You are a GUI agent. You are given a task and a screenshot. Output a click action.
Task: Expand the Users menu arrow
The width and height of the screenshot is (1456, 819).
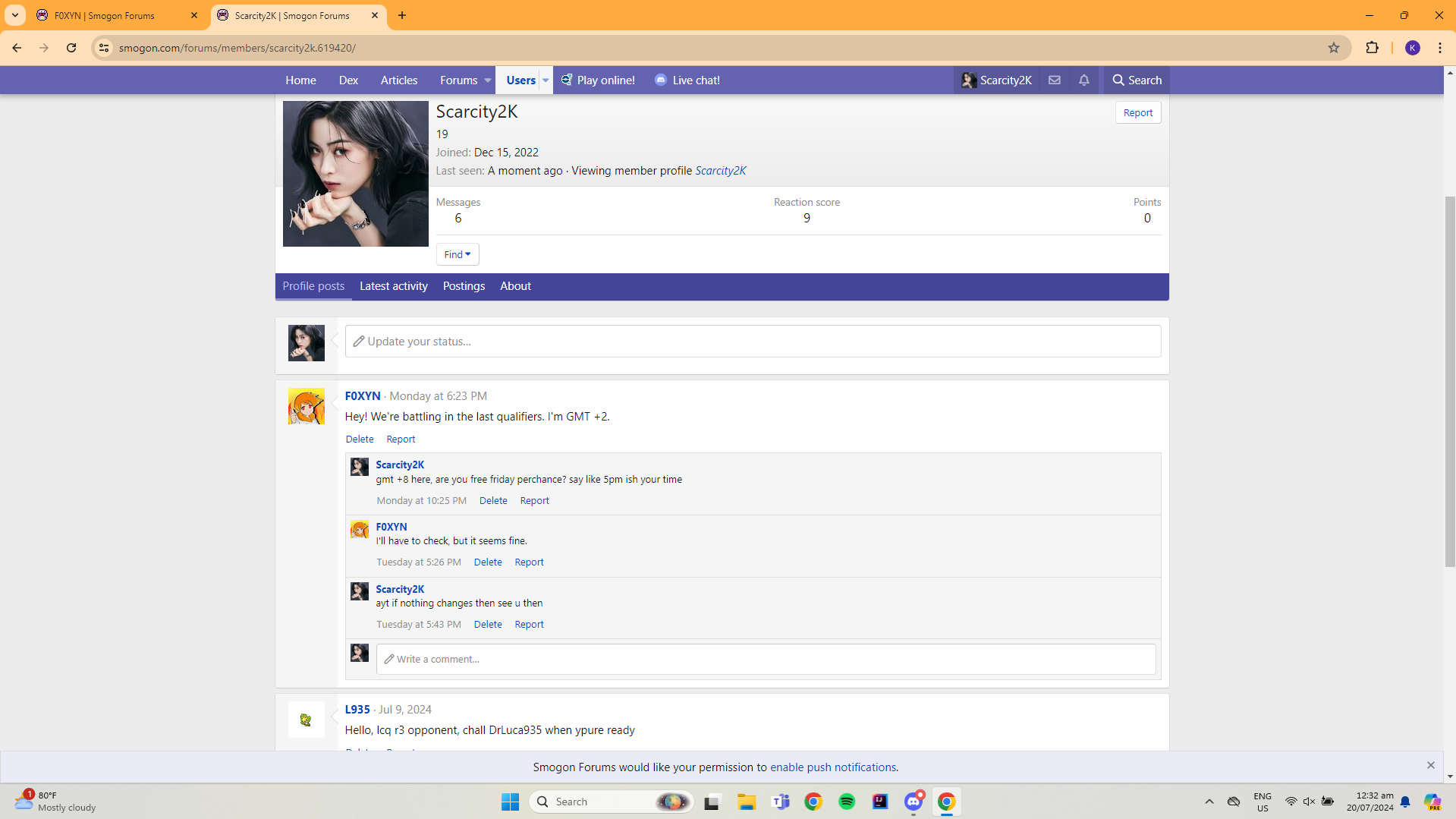546,80
